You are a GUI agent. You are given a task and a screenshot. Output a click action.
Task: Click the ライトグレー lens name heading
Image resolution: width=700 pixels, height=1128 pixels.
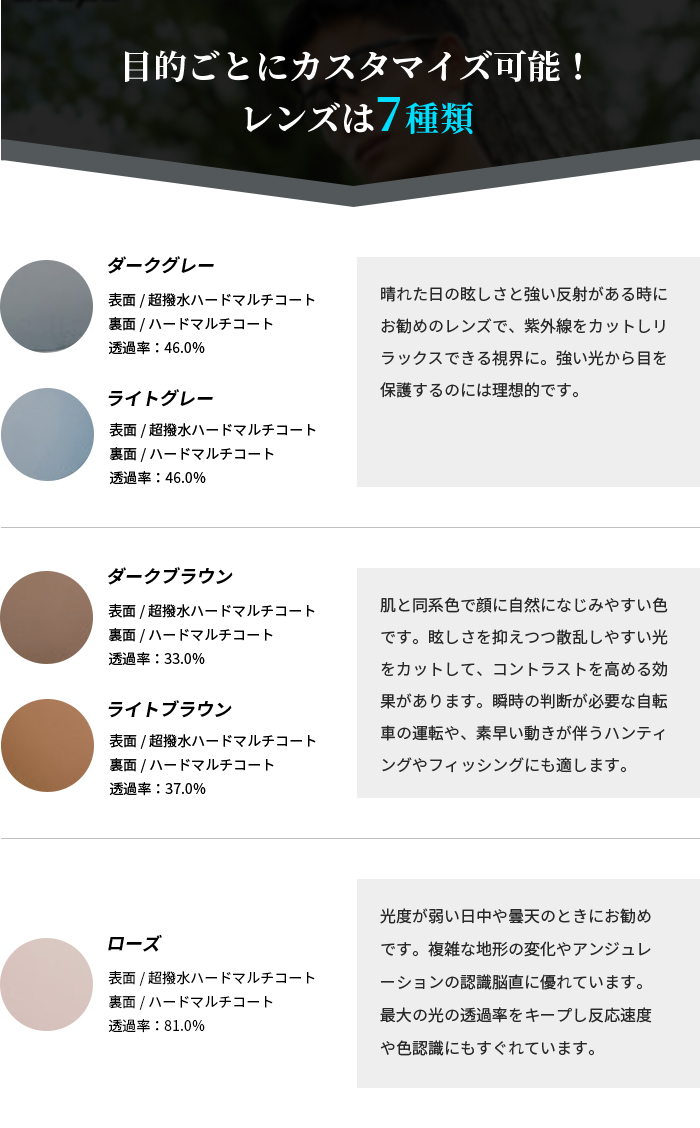[x=161, y=399]
